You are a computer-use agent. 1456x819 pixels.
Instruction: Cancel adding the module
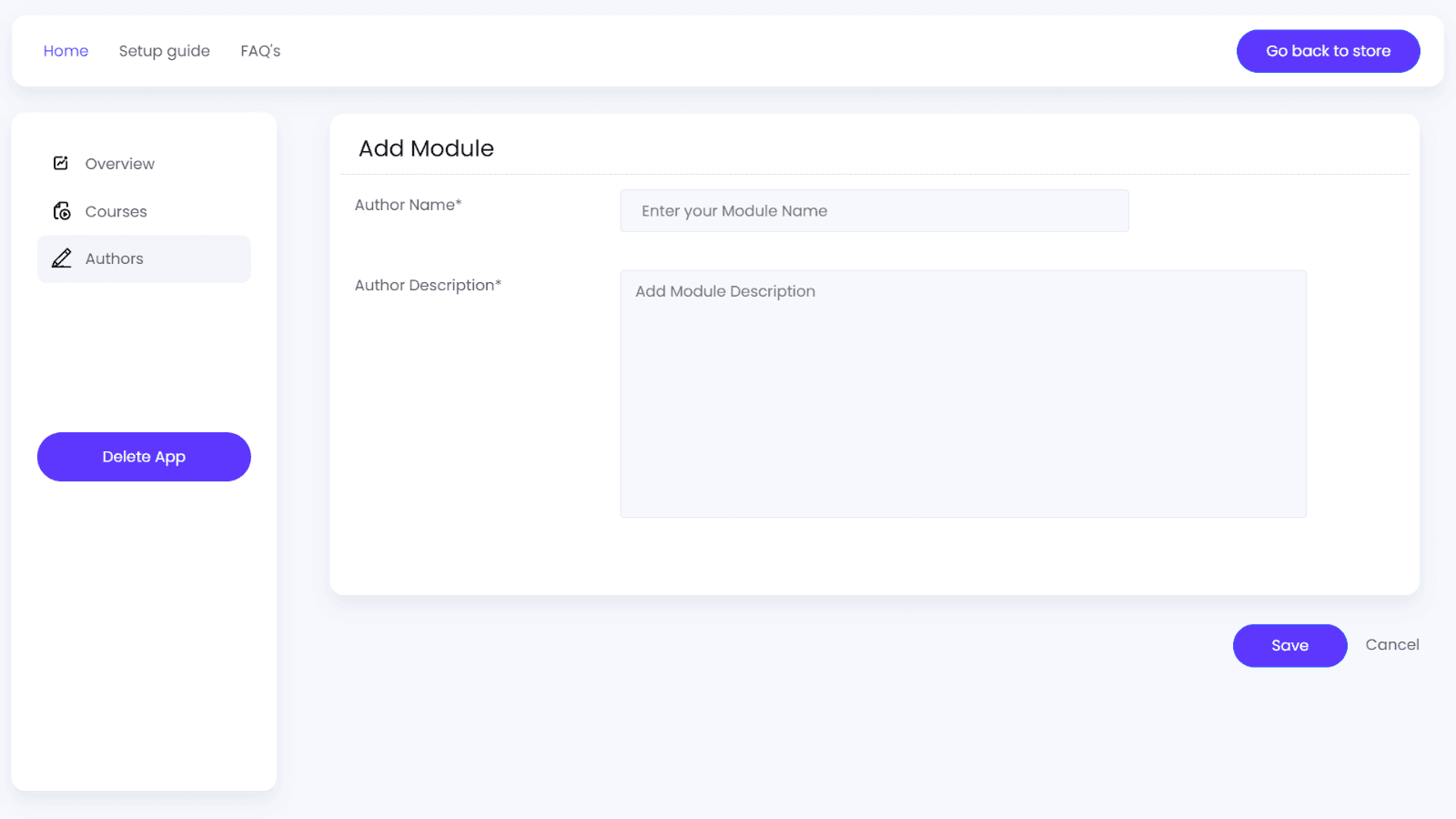(x=1391, y=644)
